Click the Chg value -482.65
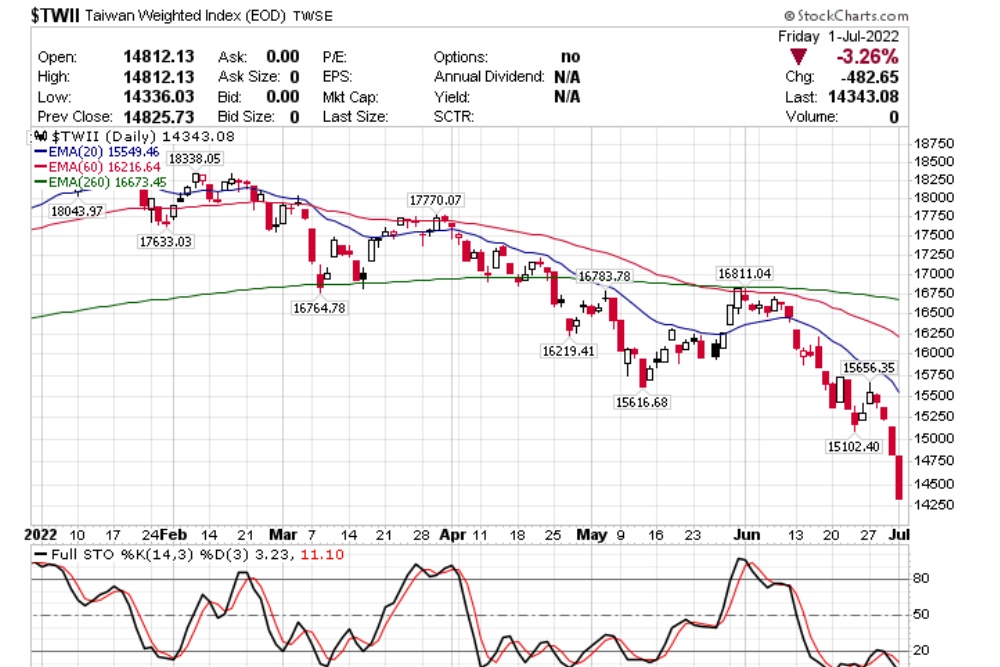The image size is (1000, 667). pos(870,77)
